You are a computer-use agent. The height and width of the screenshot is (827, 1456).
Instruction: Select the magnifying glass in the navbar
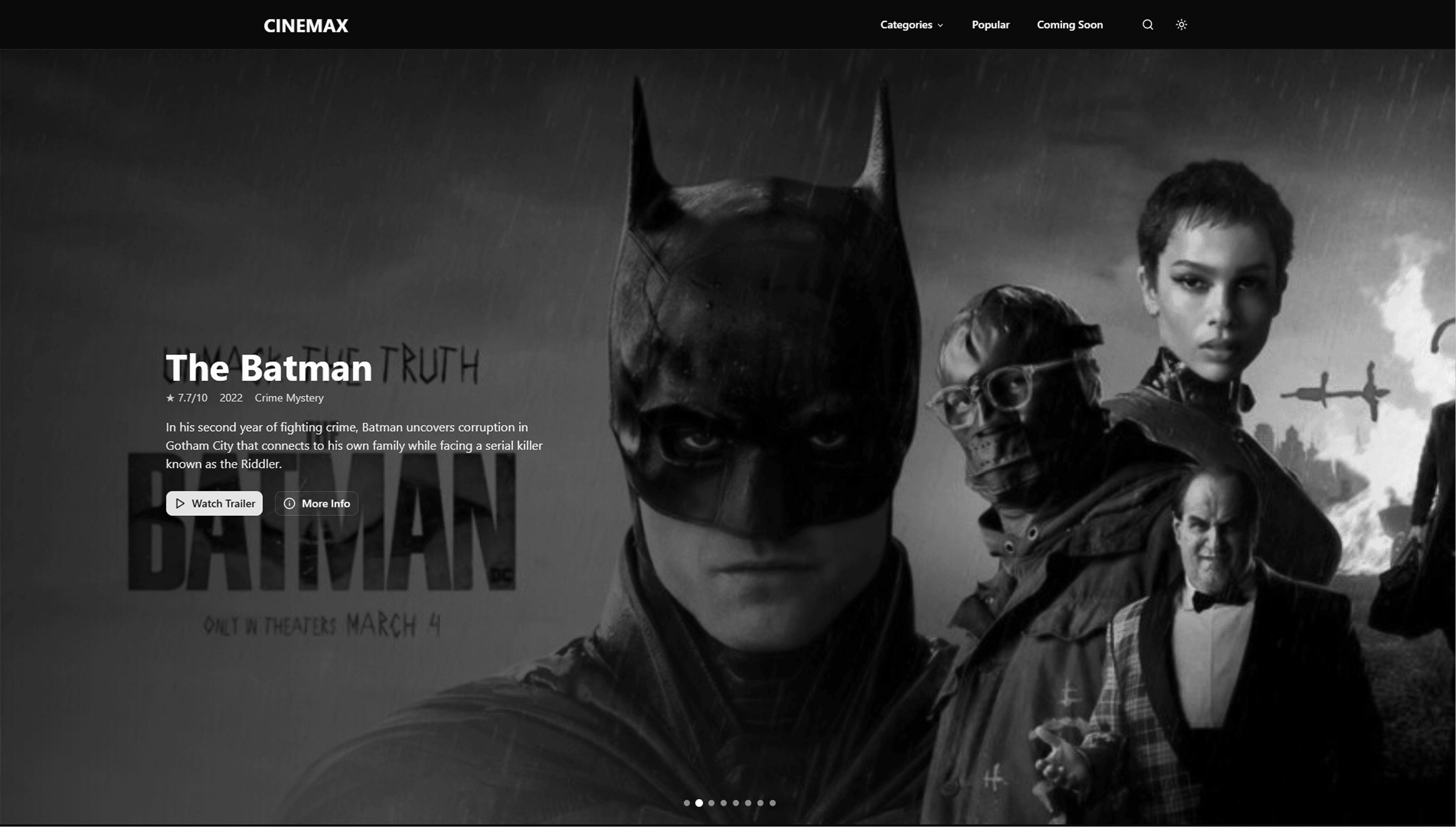[x=1147, y=25]
